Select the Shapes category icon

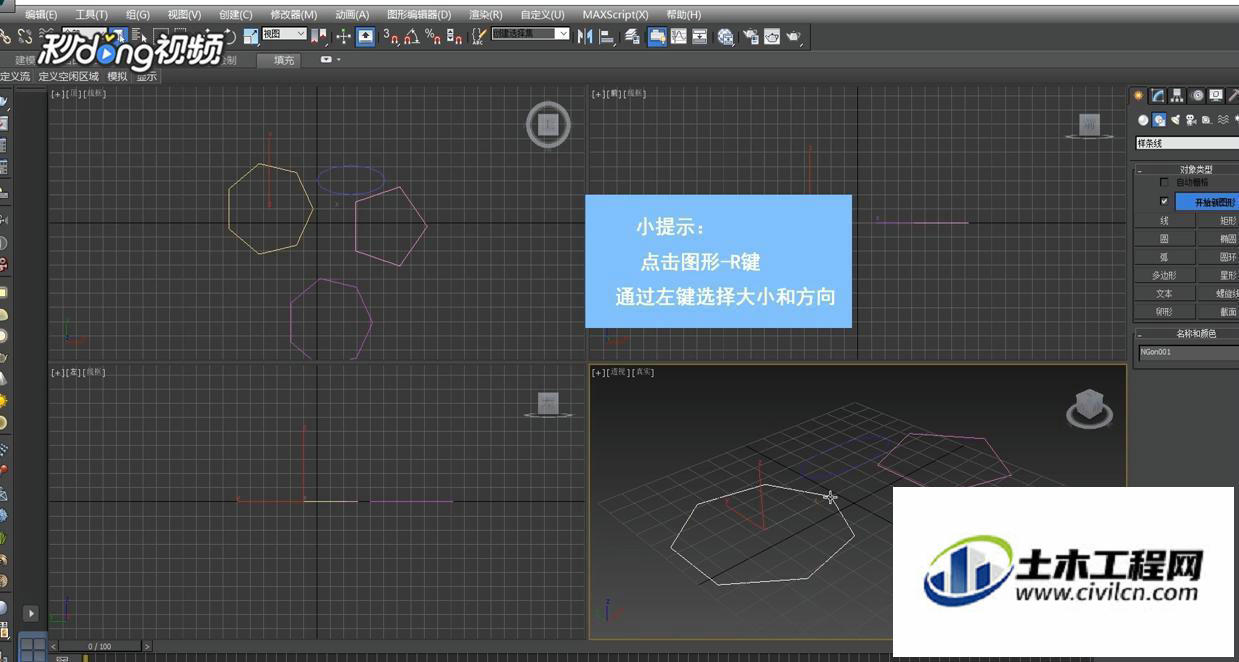pyautogui.click(x=1159, y=120)
